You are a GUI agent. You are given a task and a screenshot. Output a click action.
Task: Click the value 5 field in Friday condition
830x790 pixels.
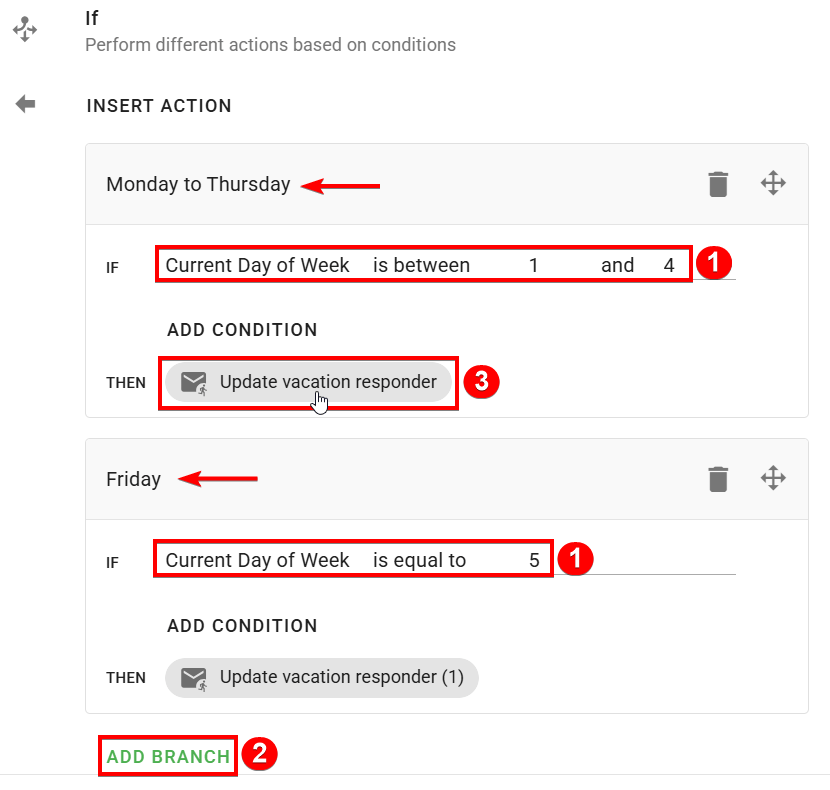(x=534, y=560)
